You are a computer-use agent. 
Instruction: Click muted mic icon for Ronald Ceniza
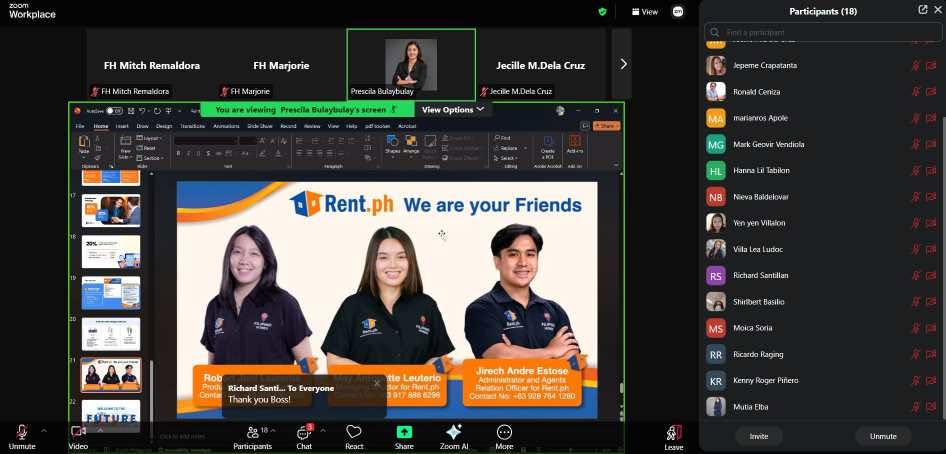(x=916, y=92)
